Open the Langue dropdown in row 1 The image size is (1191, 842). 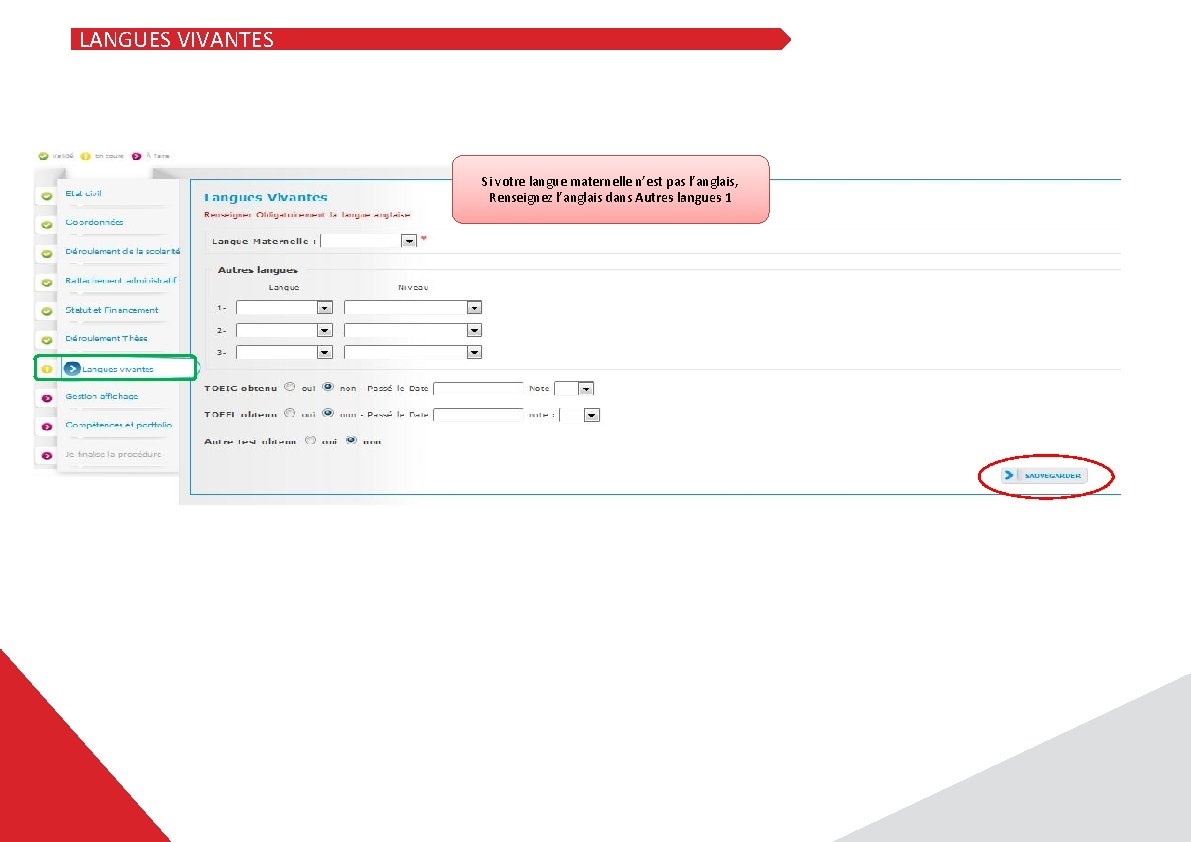pyautogui.click(x=284, y=307)
